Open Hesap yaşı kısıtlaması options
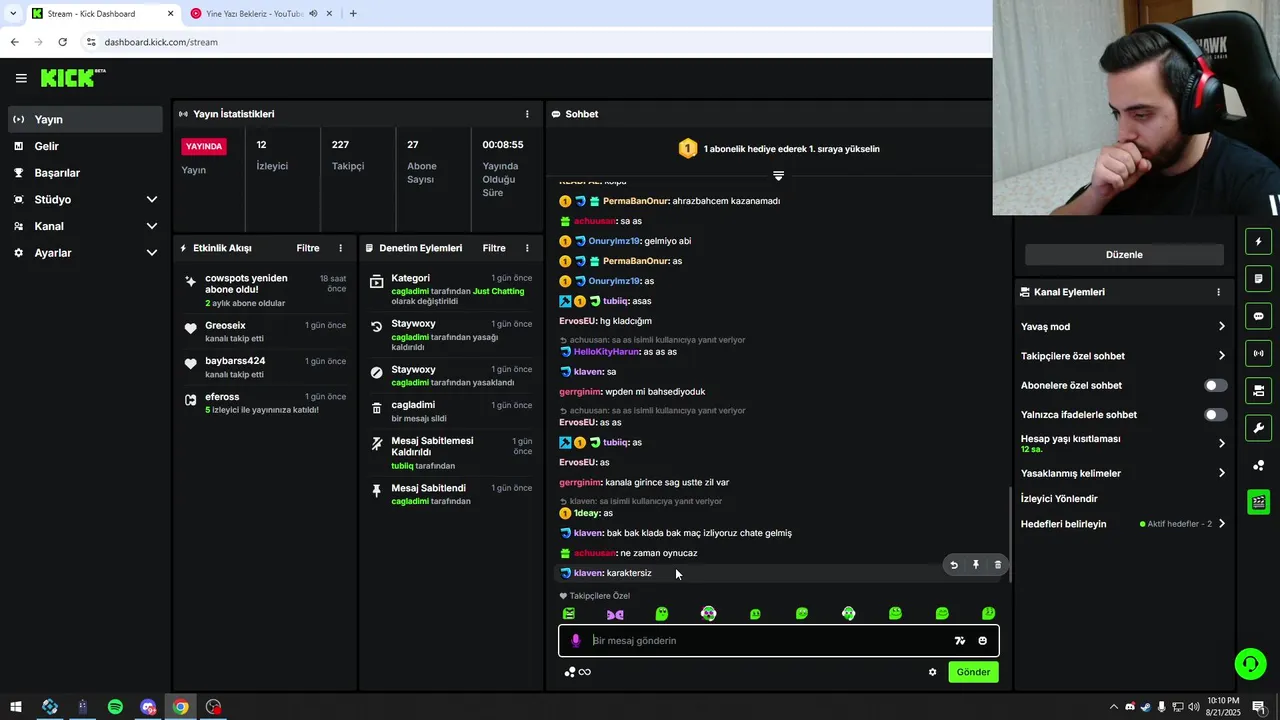This screenshot has height=720, width=1280. (1123, 443)
